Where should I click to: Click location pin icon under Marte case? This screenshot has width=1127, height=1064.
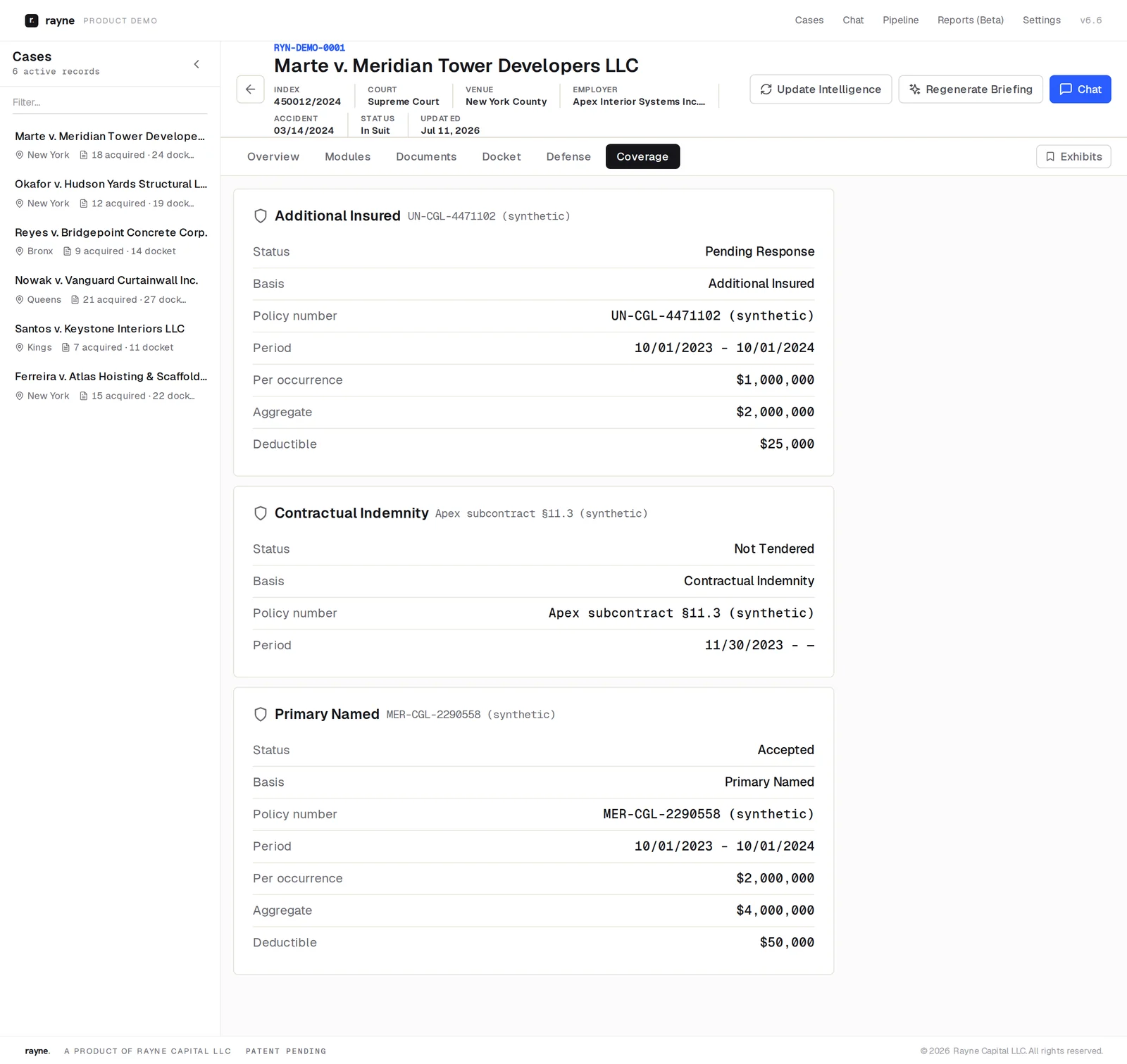point(20,155)
